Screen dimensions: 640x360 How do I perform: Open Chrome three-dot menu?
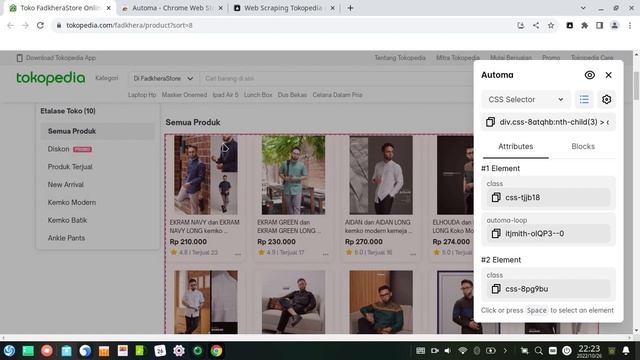coord(630,25)
